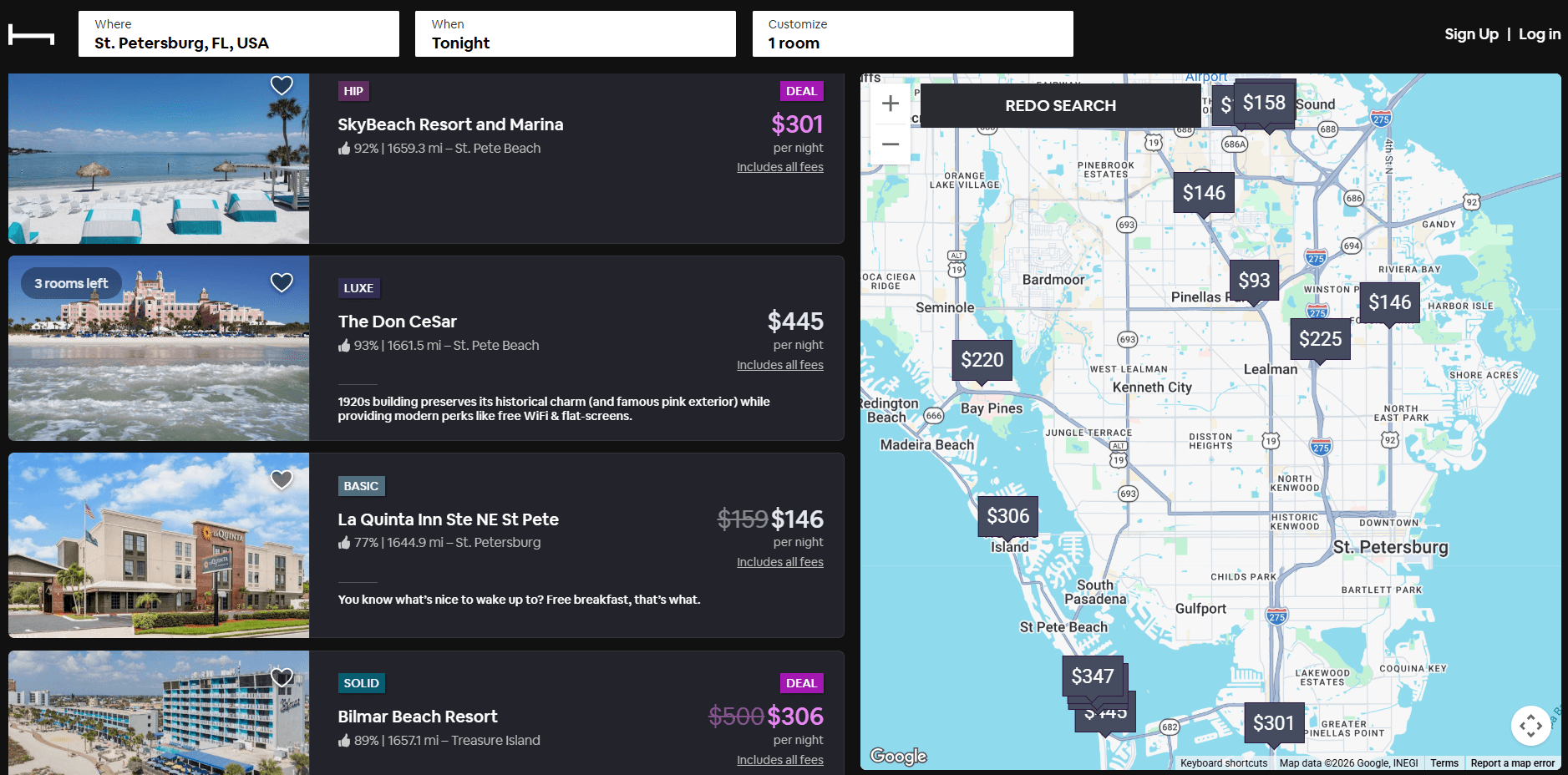Screen dimensions: 1568x775
Task: Click the Log in link
Action: coord(1540,34)
